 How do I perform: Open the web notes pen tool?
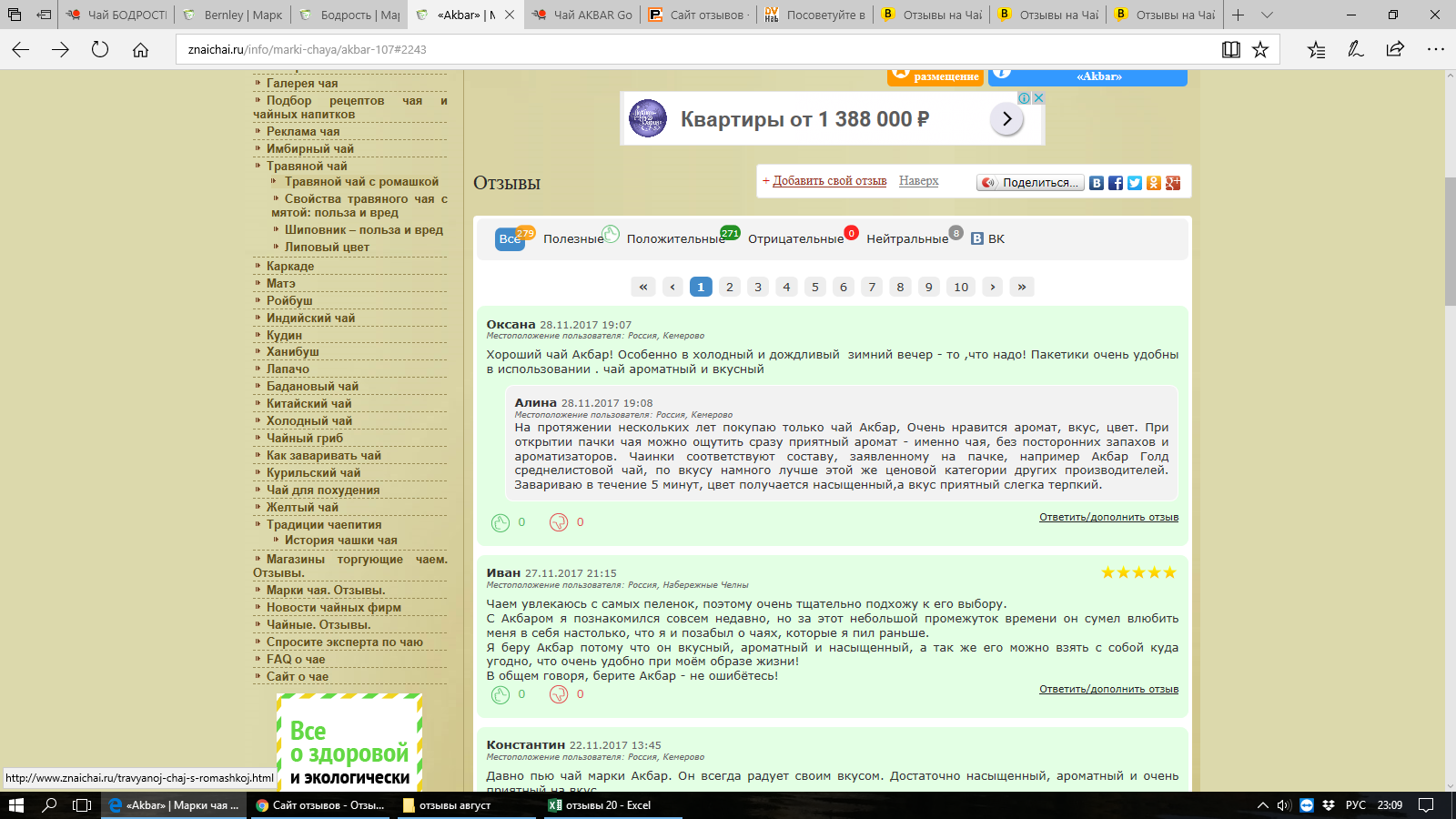coord(1356,50)
